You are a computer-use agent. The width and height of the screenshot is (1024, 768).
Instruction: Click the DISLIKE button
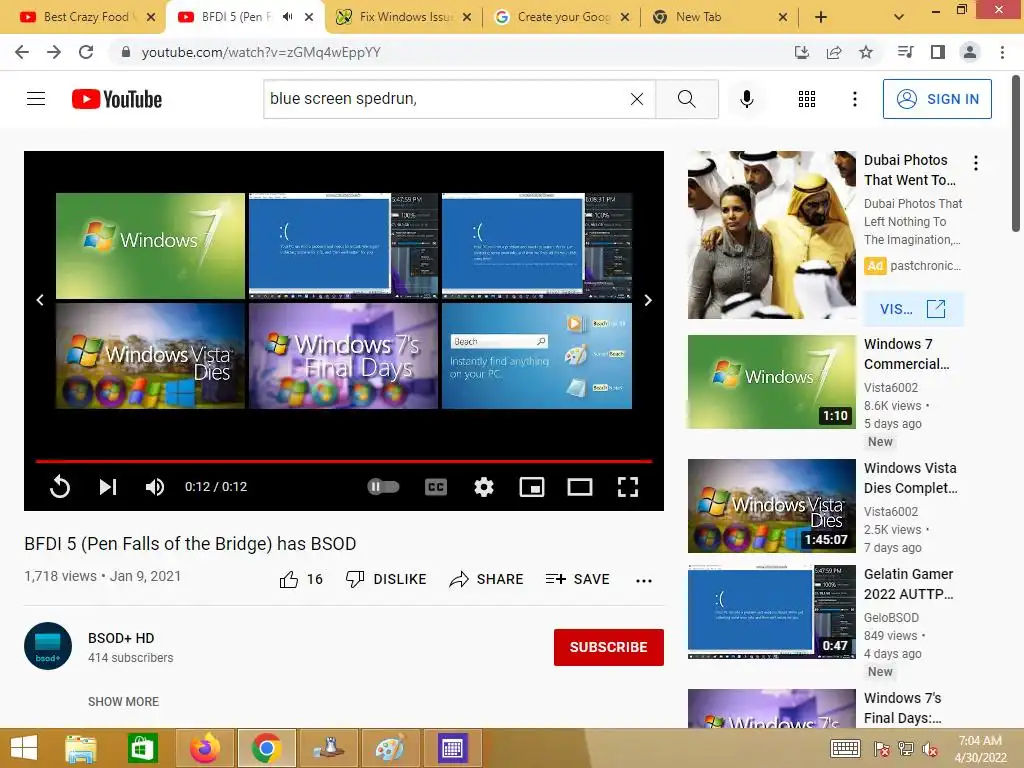point(386,579)
